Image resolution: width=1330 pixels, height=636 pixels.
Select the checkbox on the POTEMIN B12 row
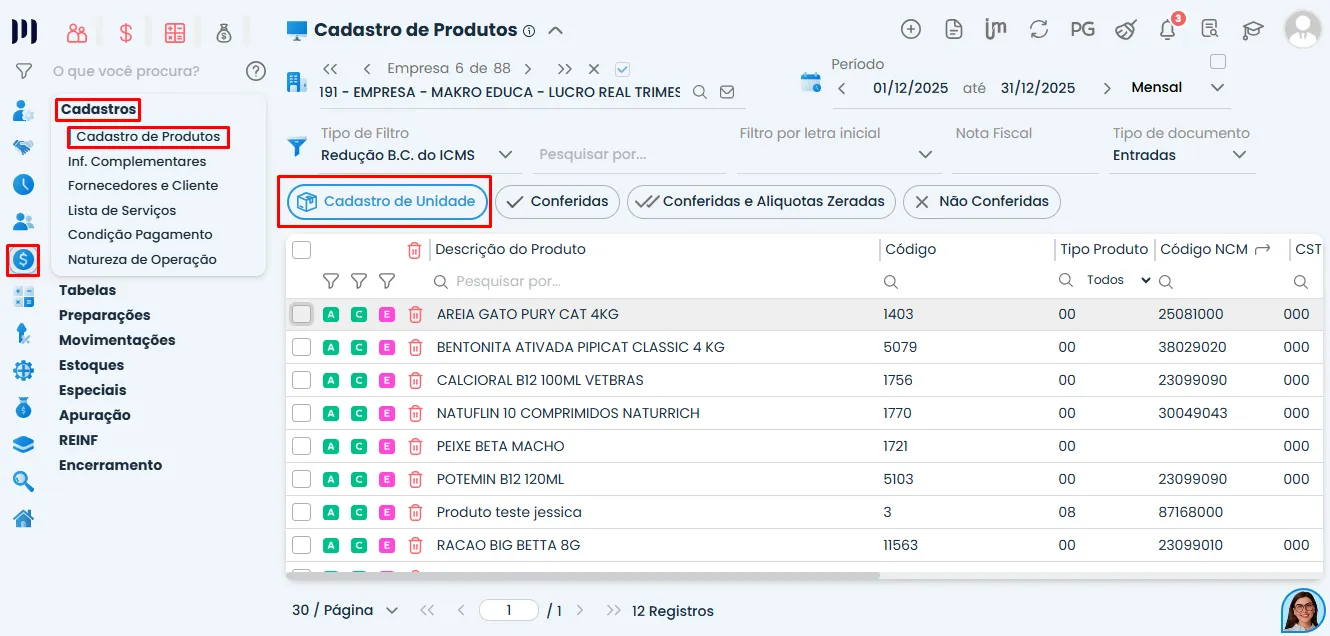pos(301,478)
